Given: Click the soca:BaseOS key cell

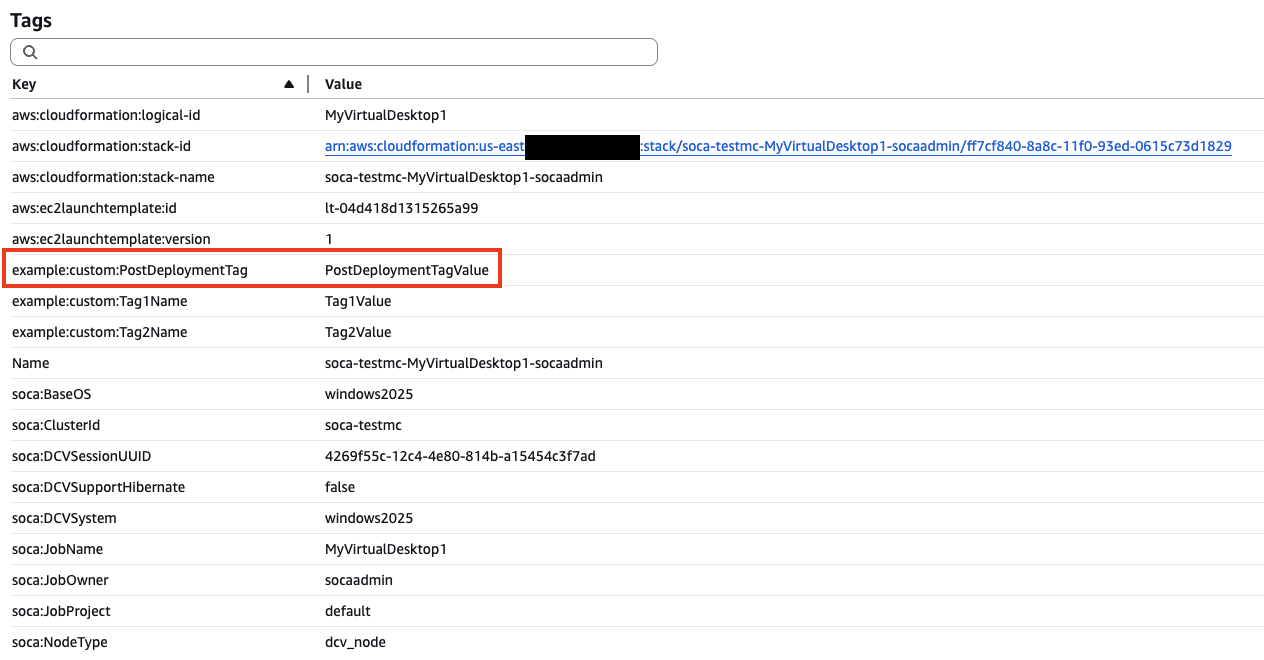Looking at the screenshot, I should (52, 394).
